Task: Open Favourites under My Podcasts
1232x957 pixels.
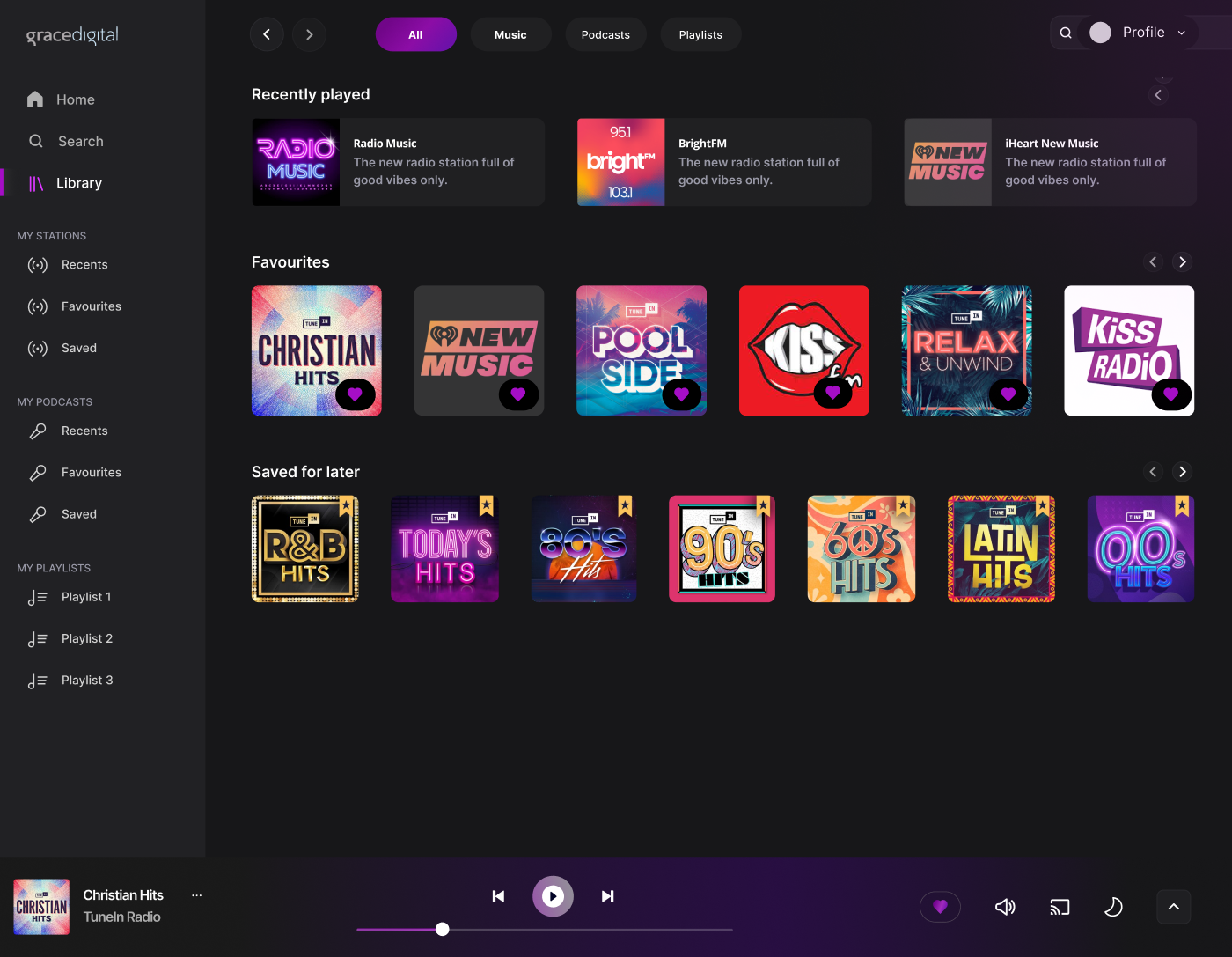Action: (x=75, y=473)
